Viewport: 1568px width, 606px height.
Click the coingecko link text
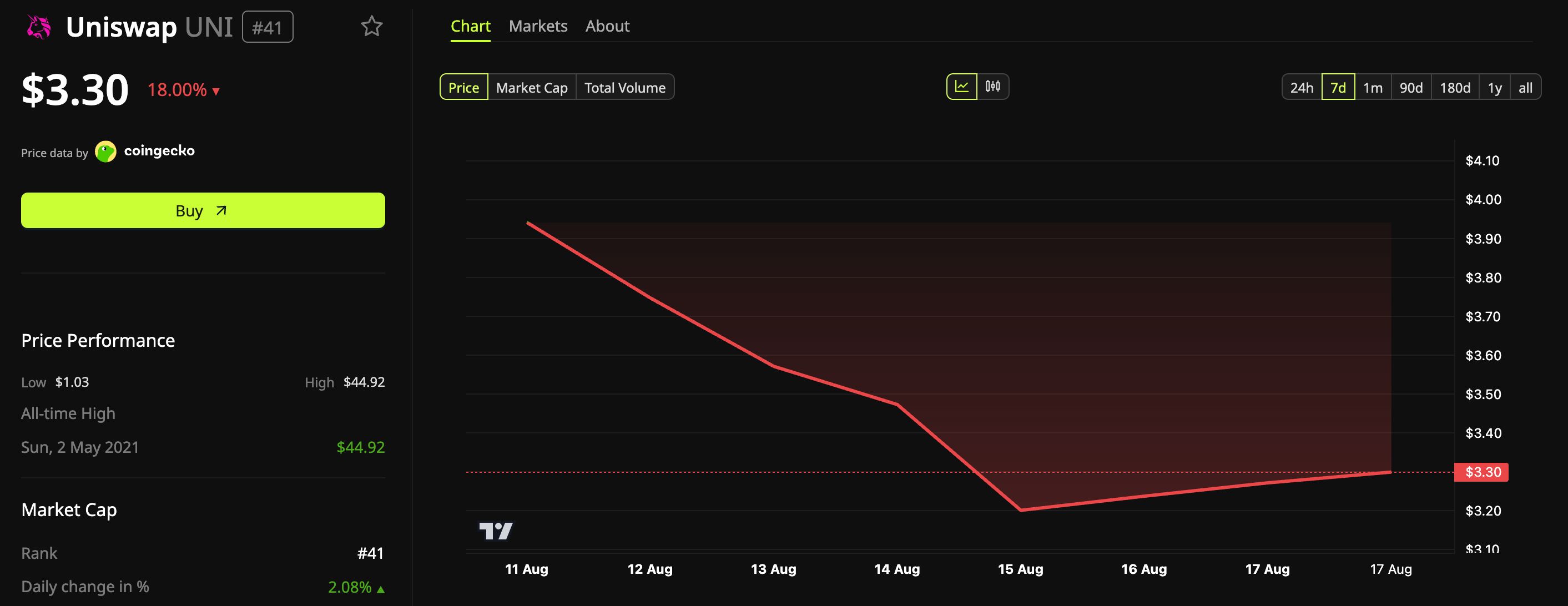pyautogui.click(x=159, y=151)
